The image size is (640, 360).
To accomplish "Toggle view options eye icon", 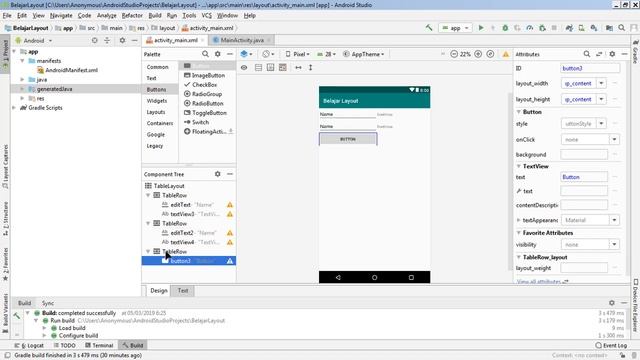I will (x=244, y=67).
